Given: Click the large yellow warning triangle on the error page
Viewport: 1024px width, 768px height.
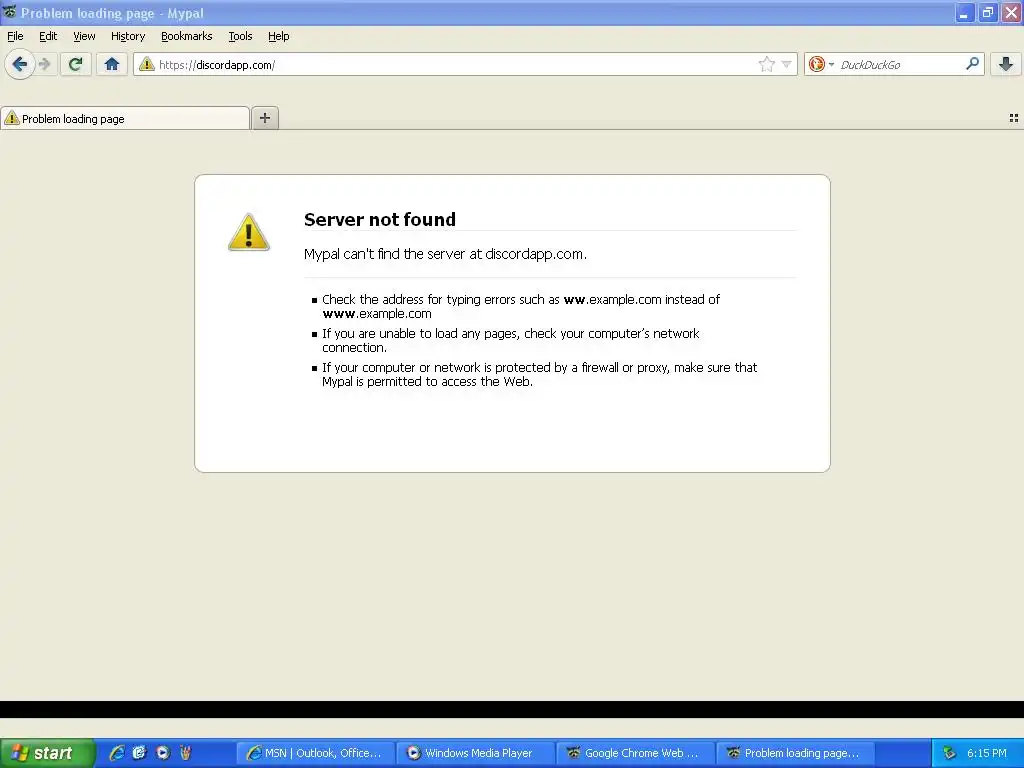Looking at the screenshot, I should tap(249, 232).
